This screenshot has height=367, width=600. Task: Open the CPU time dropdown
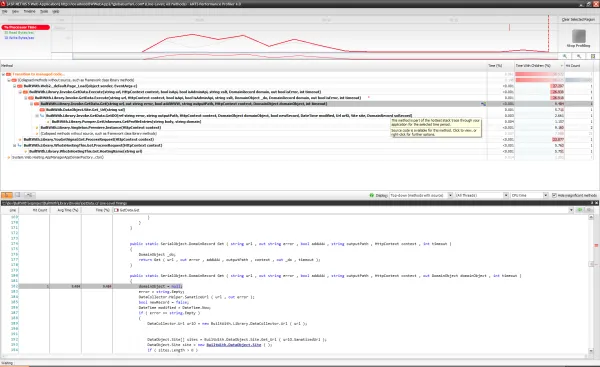[x=530, y=195]
